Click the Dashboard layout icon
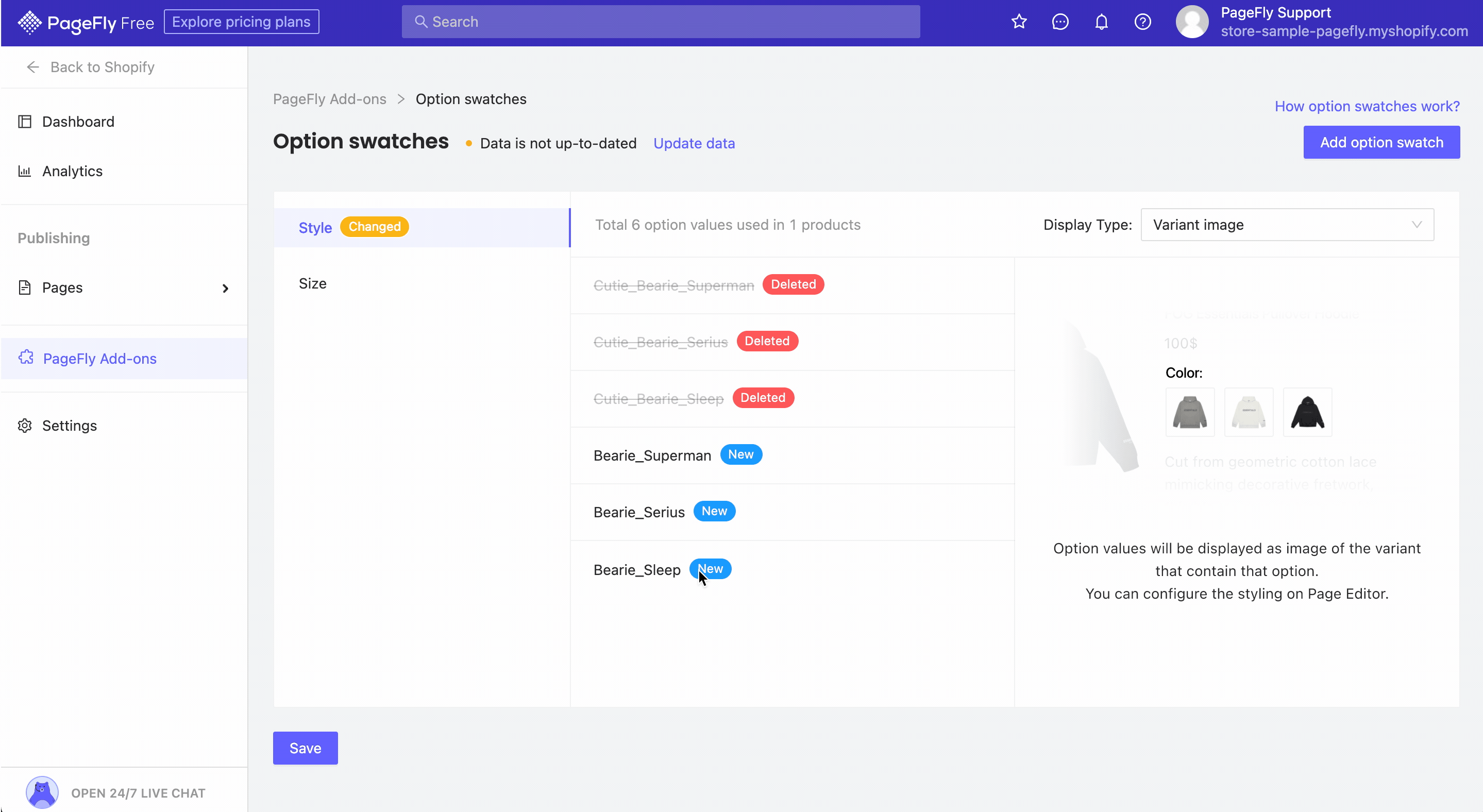The height and width of the screenshot is (812, 1483). 25,122
